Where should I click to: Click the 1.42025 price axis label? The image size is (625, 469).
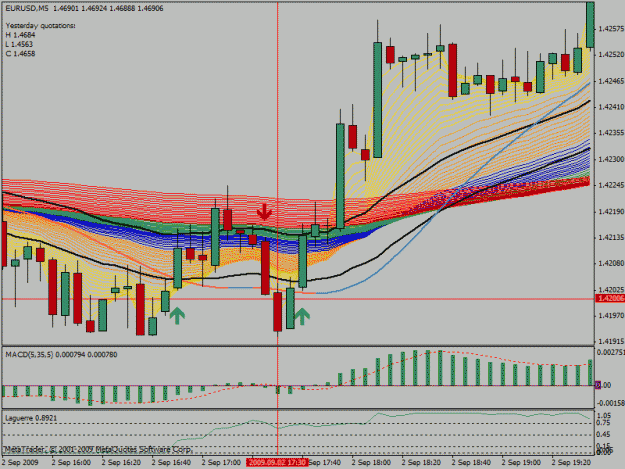(x=611, y=290)
